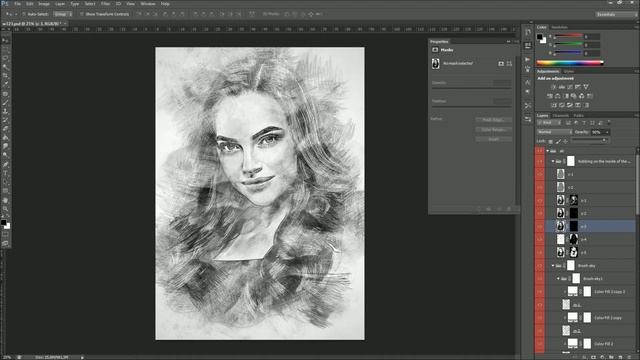Click the Mask Edge button
Image resolution: width=640 pixels, height=360 pixels.
pos(493,120)
